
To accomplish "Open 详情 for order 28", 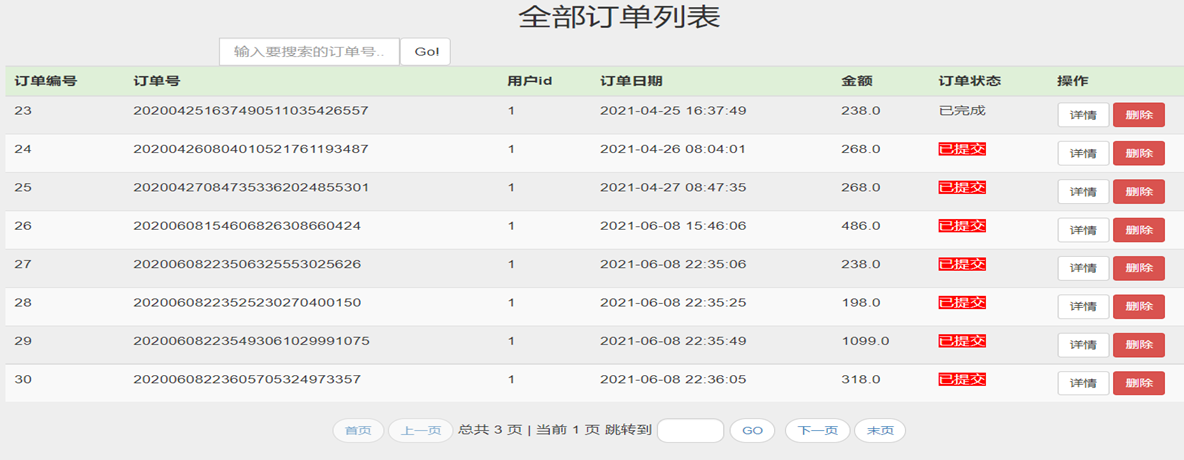I will pyautogui.click(x=1084, y=307).
